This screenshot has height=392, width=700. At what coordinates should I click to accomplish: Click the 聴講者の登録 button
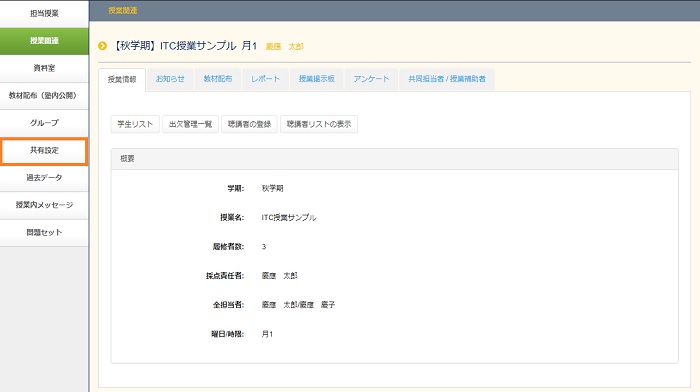point(249,124)
